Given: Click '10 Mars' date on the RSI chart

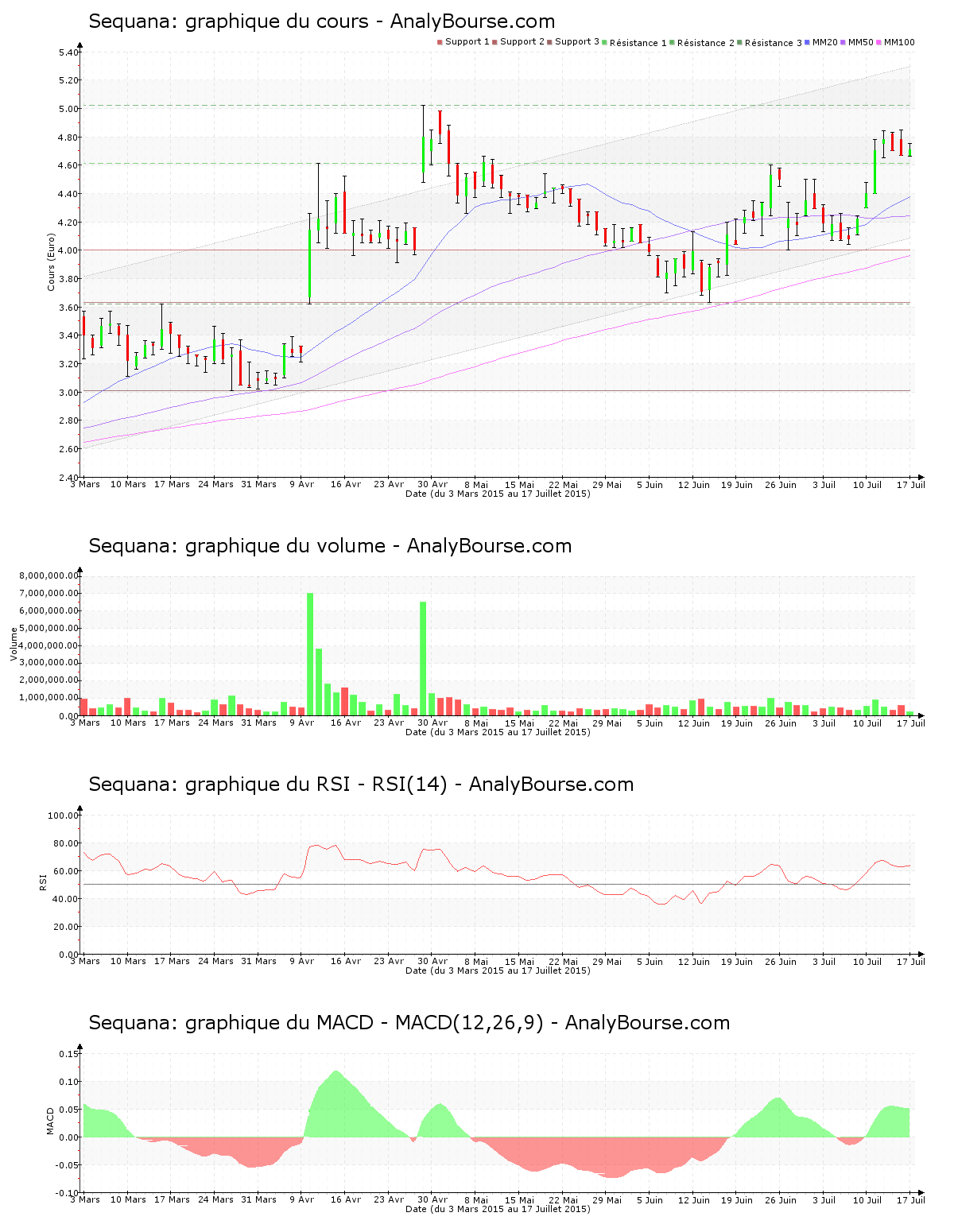Looking at the screenshot, I should [128, 961].
